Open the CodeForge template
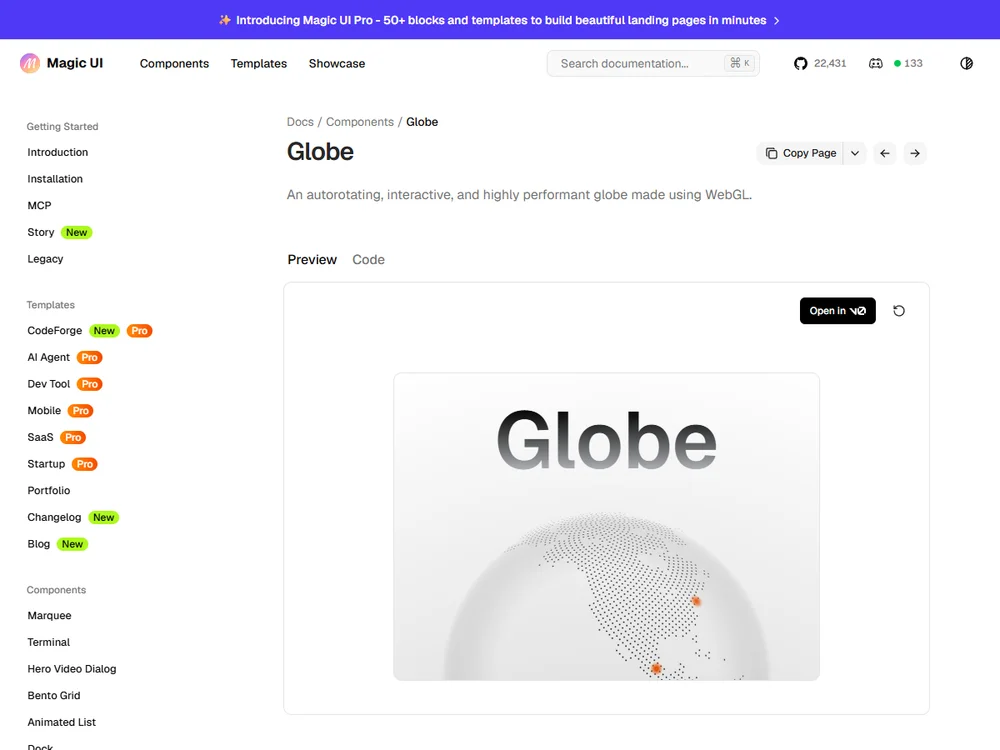The width and height of the screenshot is (1000, 750). pos(54,330)
